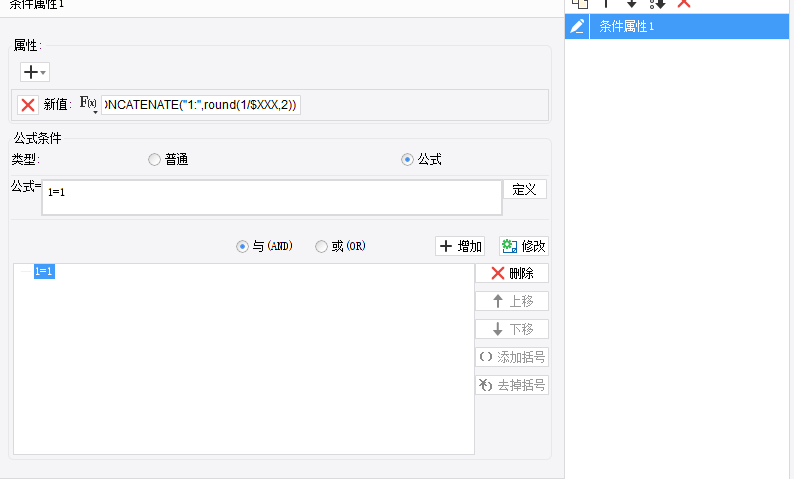Click the plus button to add a property
The height and width of the screenshot is (479, 794).
click(34, 72)
